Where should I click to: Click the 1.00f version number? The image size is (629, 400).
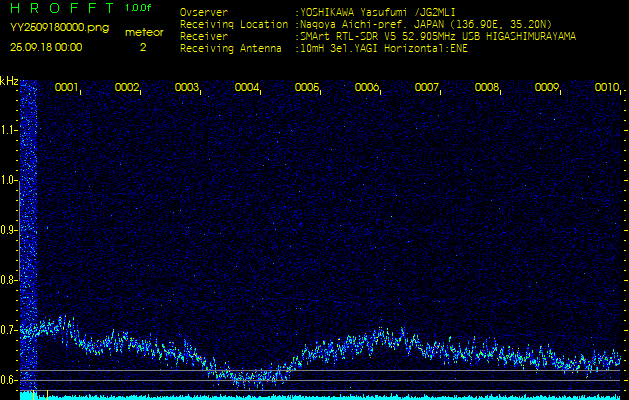coord(139,8)
